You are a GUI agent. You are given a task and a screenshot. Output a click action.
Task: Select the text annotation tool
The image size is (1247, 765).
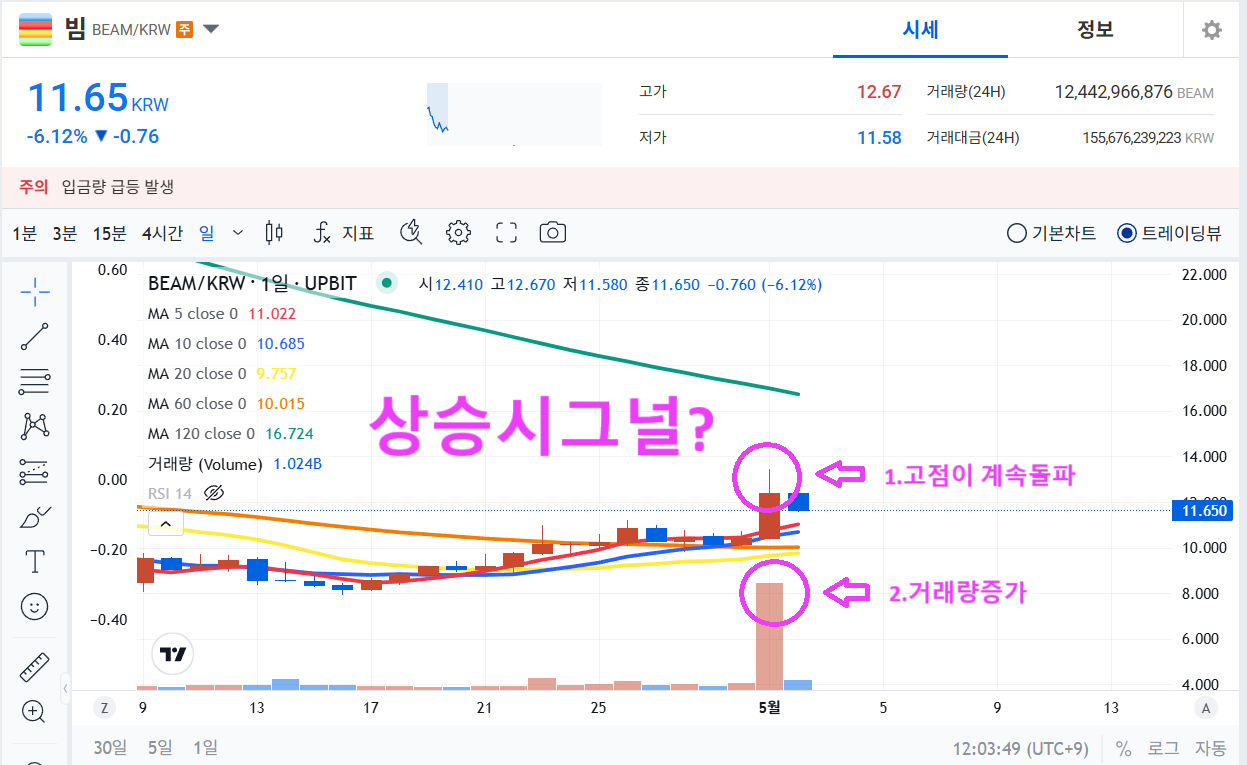point(33,561)
